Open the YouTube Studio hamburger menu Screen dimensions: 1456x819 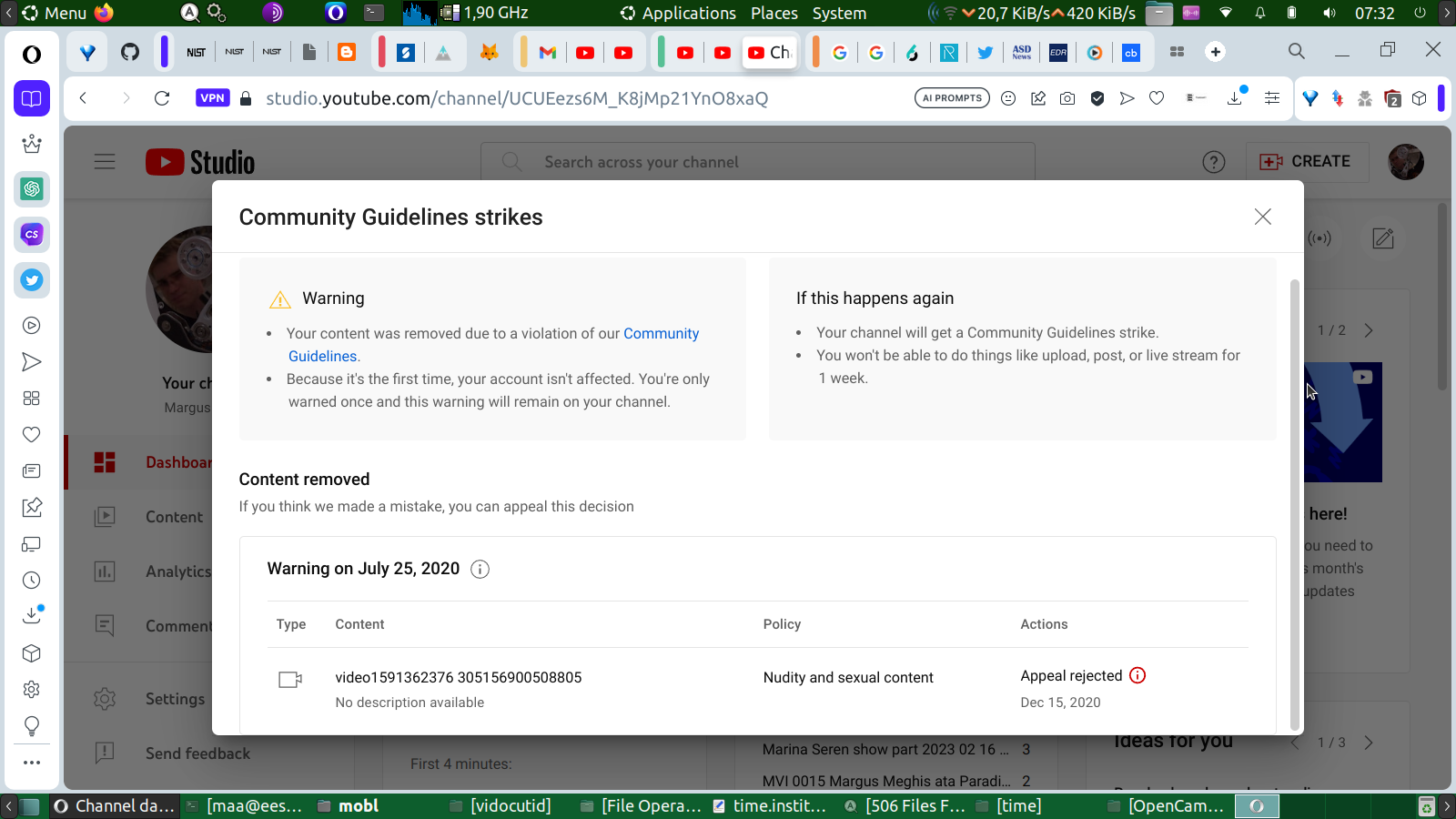pyautogui.click(x=105, y=162)
